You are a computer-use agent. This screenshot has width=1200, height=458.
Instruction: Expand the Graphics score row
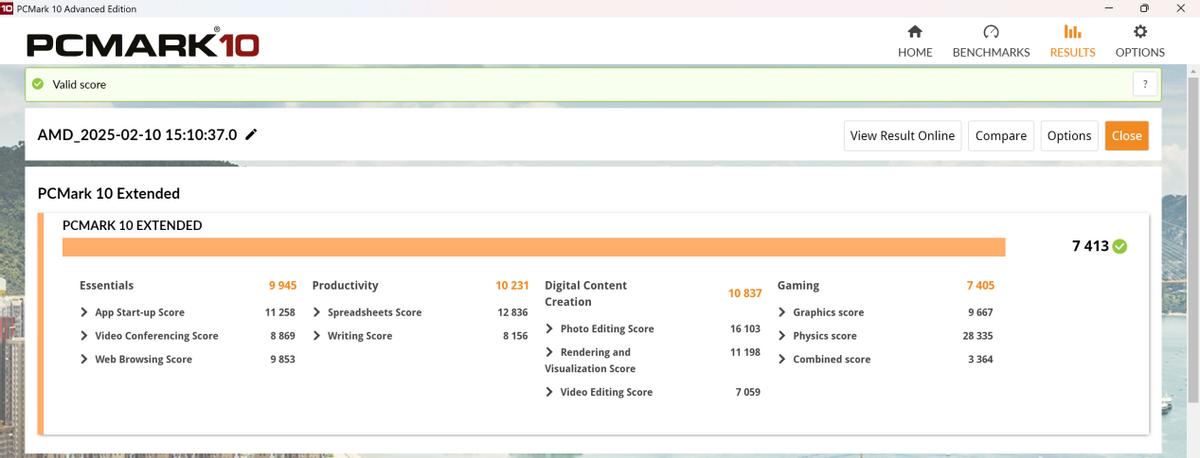tap(782, 312)
